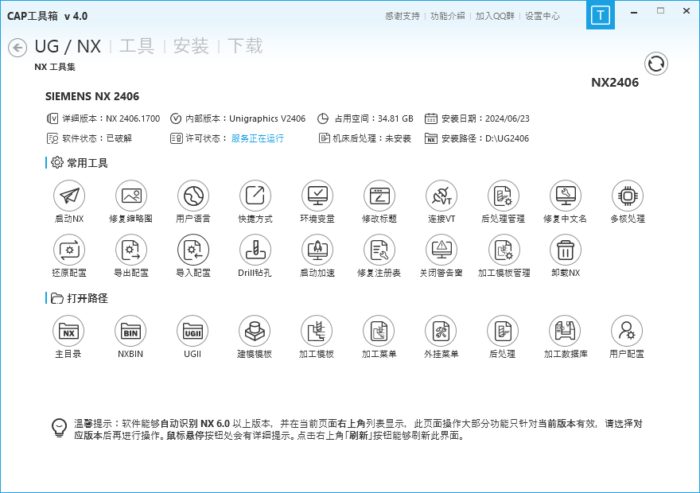Click the refresh circular arrows button
The image size is (700, 493).
pos(656,64)
